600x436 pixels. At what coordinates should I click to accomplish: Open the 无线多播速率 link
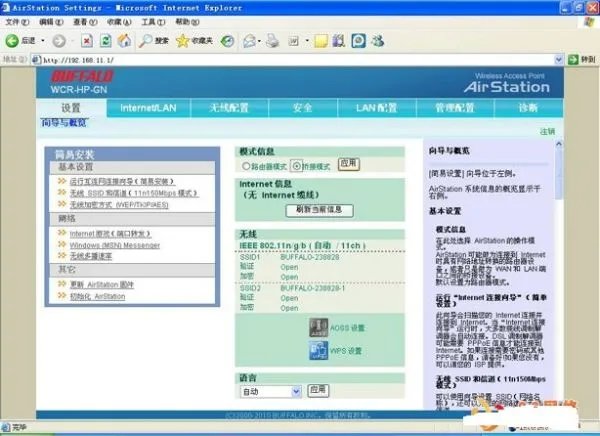(91, 256)
